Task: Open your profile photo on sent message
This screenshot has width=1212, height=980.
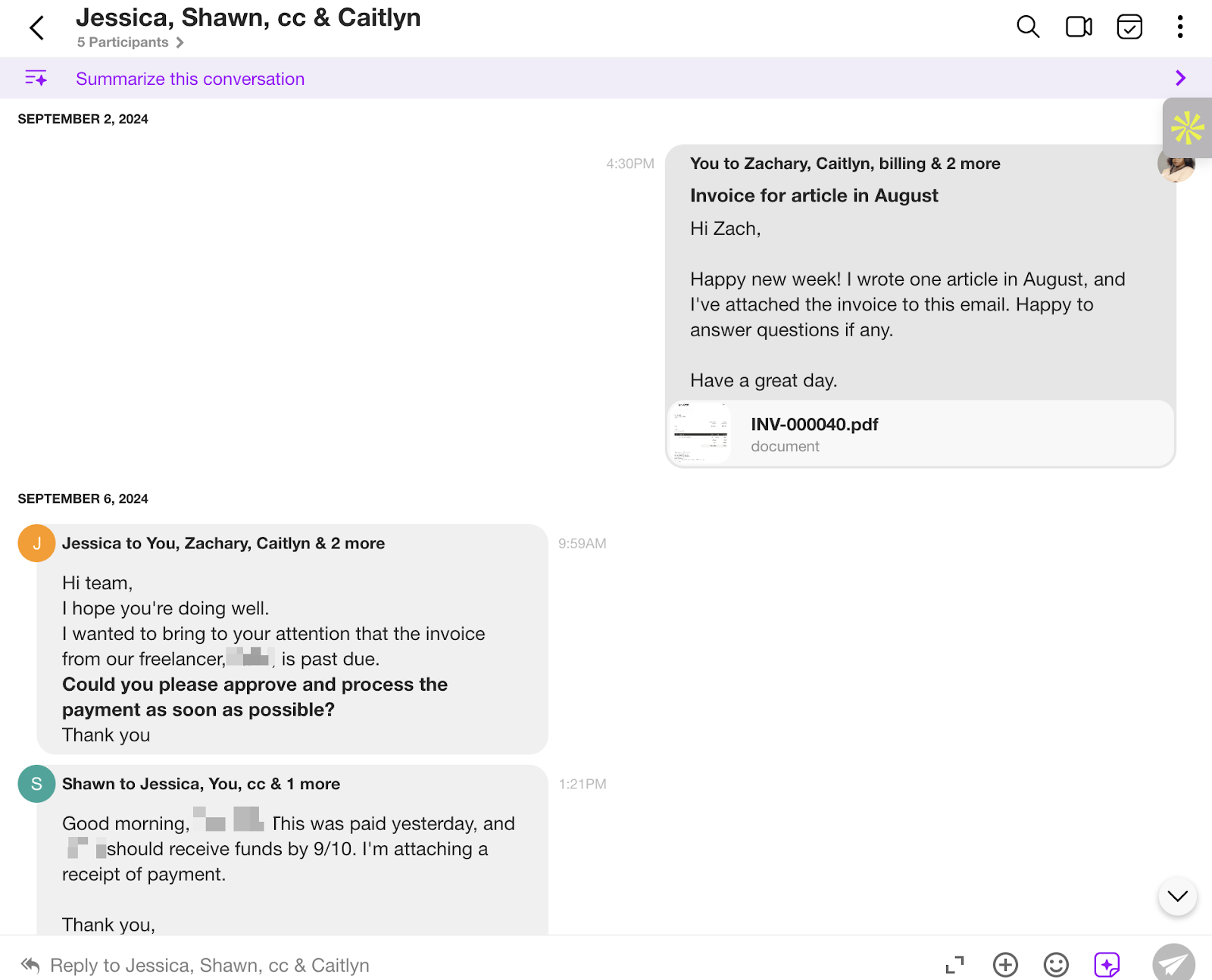Action: tap(1176, 165)
